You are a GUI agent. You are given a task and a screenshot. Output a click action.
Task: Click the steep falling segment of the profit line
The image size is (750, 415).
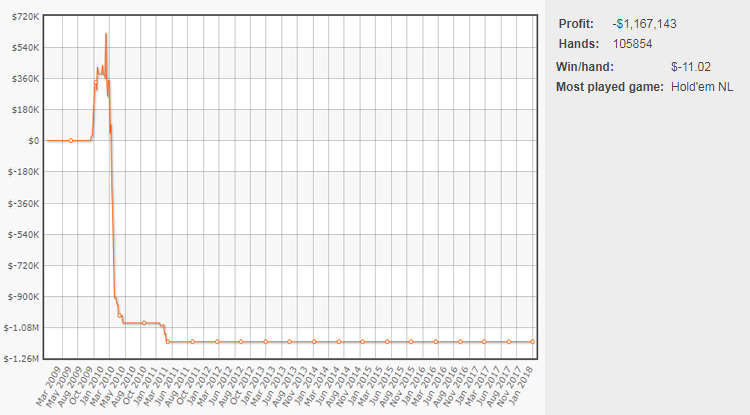point(112,220)
